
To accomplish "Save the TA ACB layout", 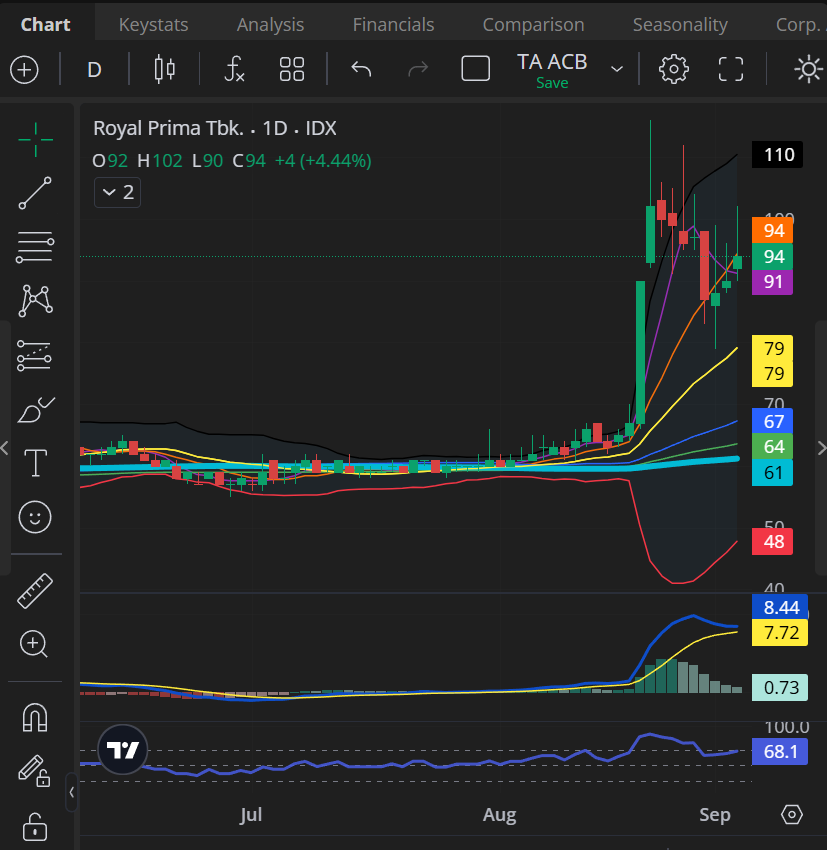I will click(552, 83).
